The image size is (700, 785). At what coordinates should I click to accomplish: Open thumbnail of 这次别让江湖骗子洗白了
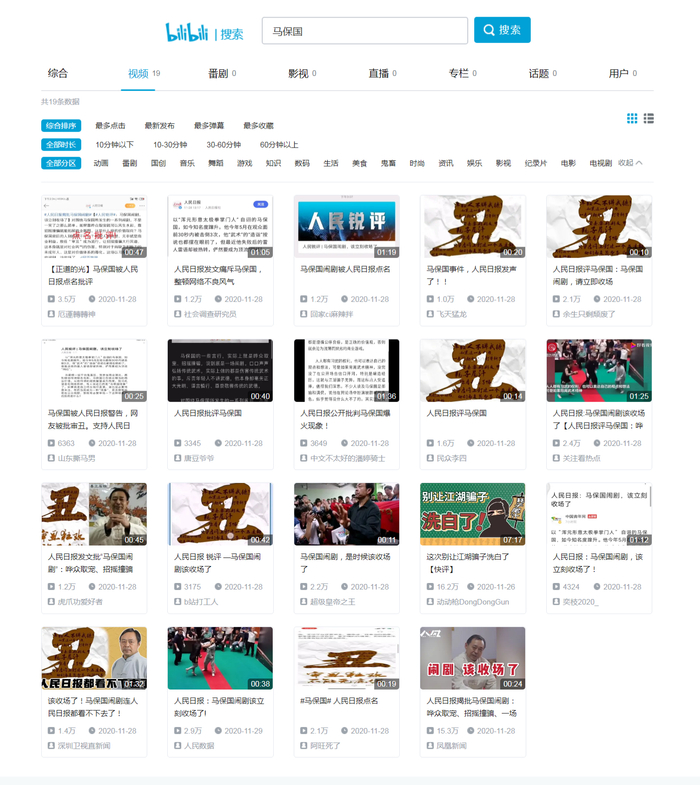(473, 514)
